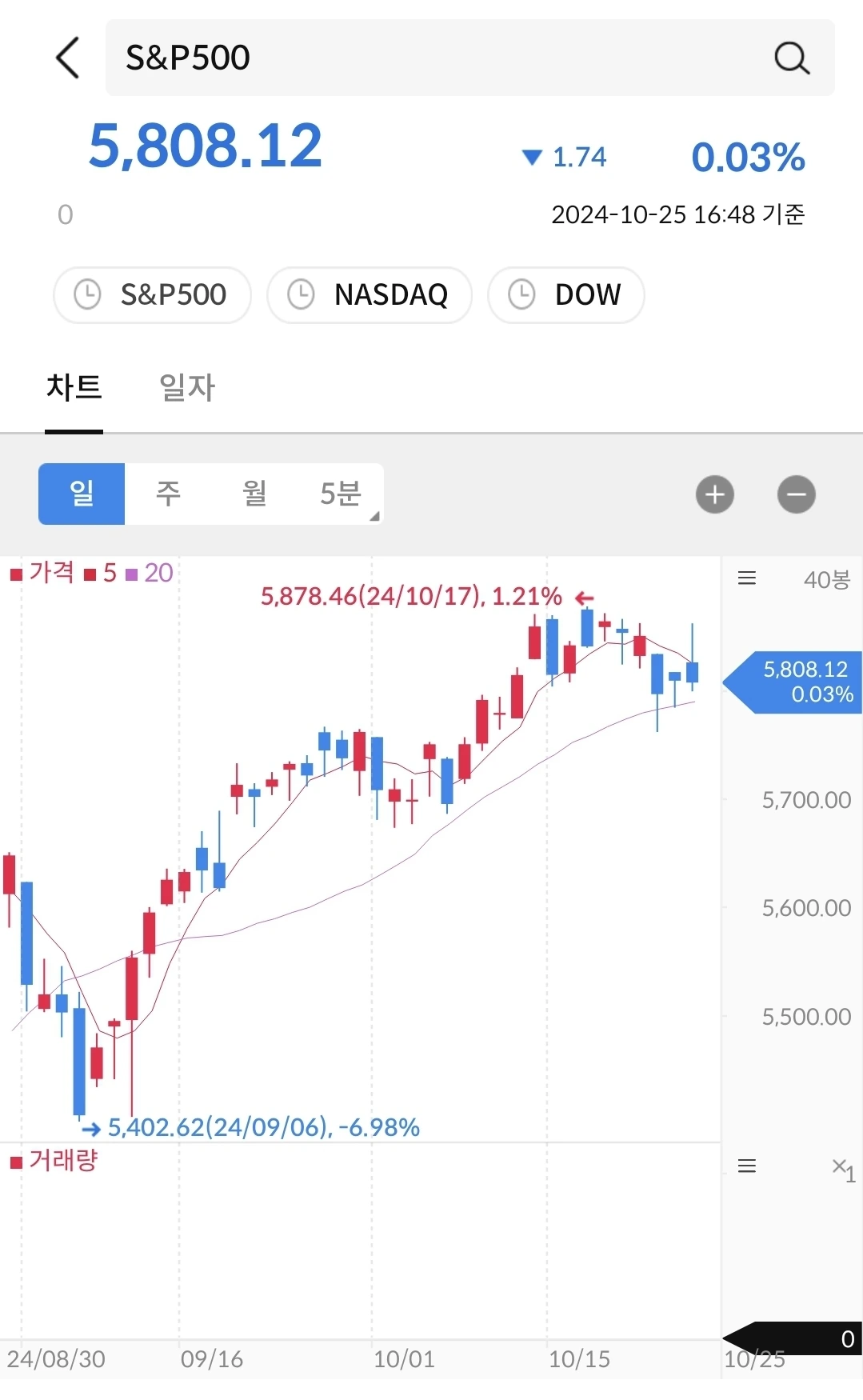The height and width of the screenshot is (1400, 863).
Task: Expand the 5분 minute interval dropdown
Action: click(x=341, y=494)
